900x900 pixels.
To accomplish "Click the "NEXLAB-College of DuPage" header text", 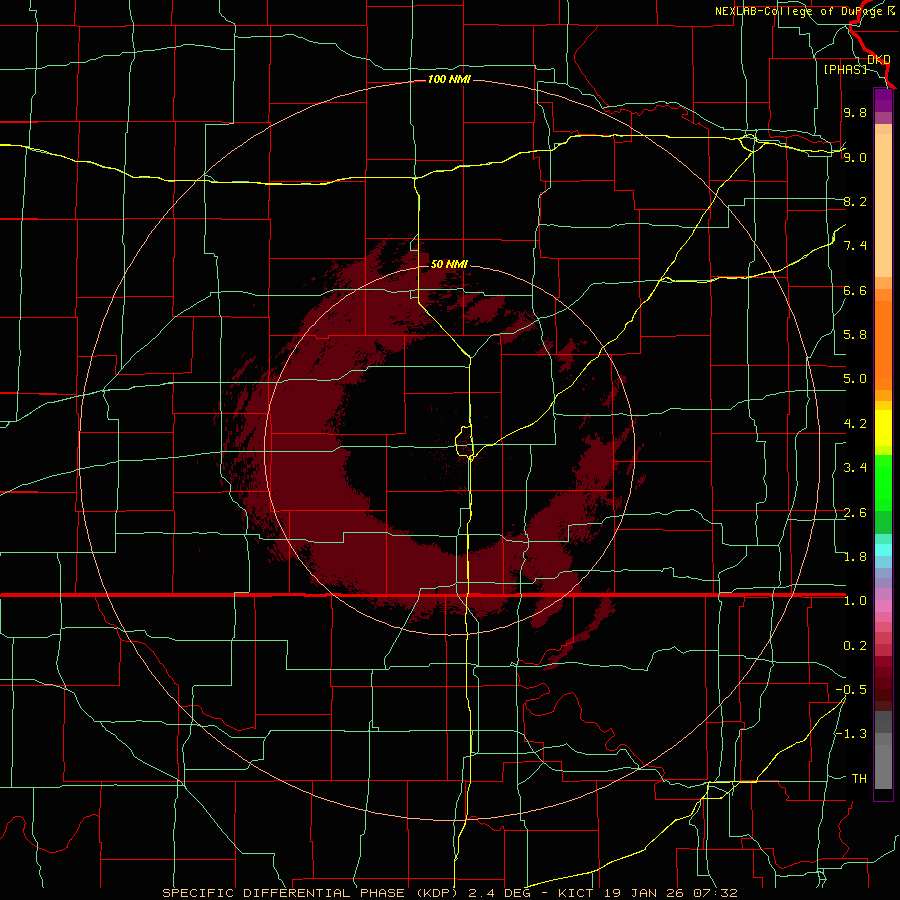I will click(x=801, y=11).
